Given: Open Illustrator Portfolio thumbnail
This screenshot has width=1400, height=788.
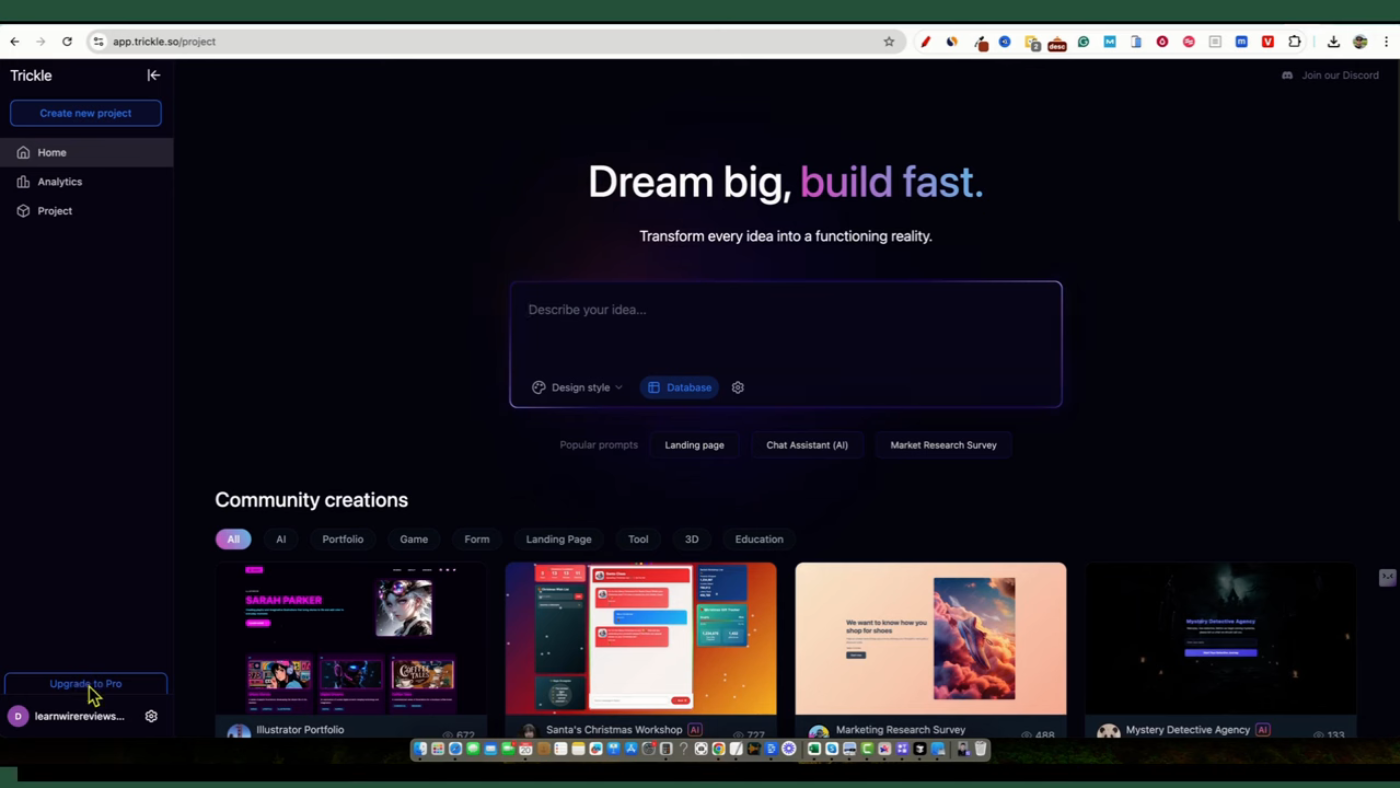Looking at the screenshot, I should (x=351, y=638).
